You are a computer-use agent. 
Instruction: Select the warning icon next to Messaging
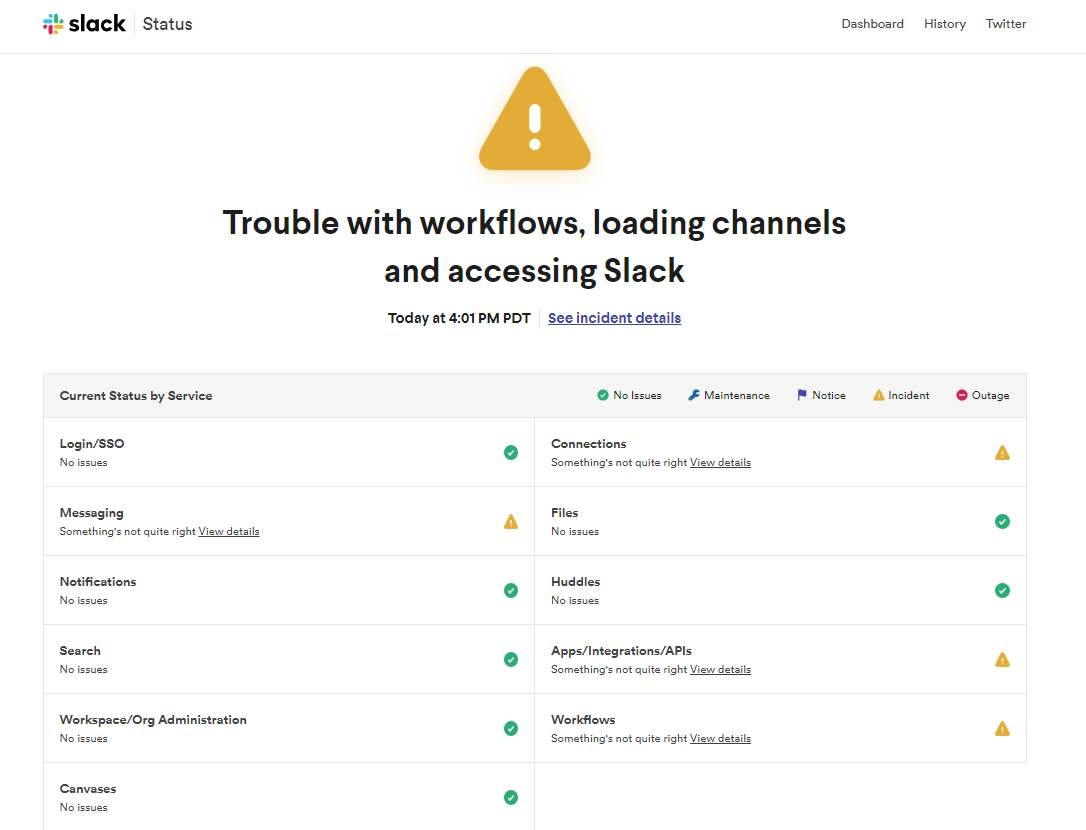coord(511,521)
